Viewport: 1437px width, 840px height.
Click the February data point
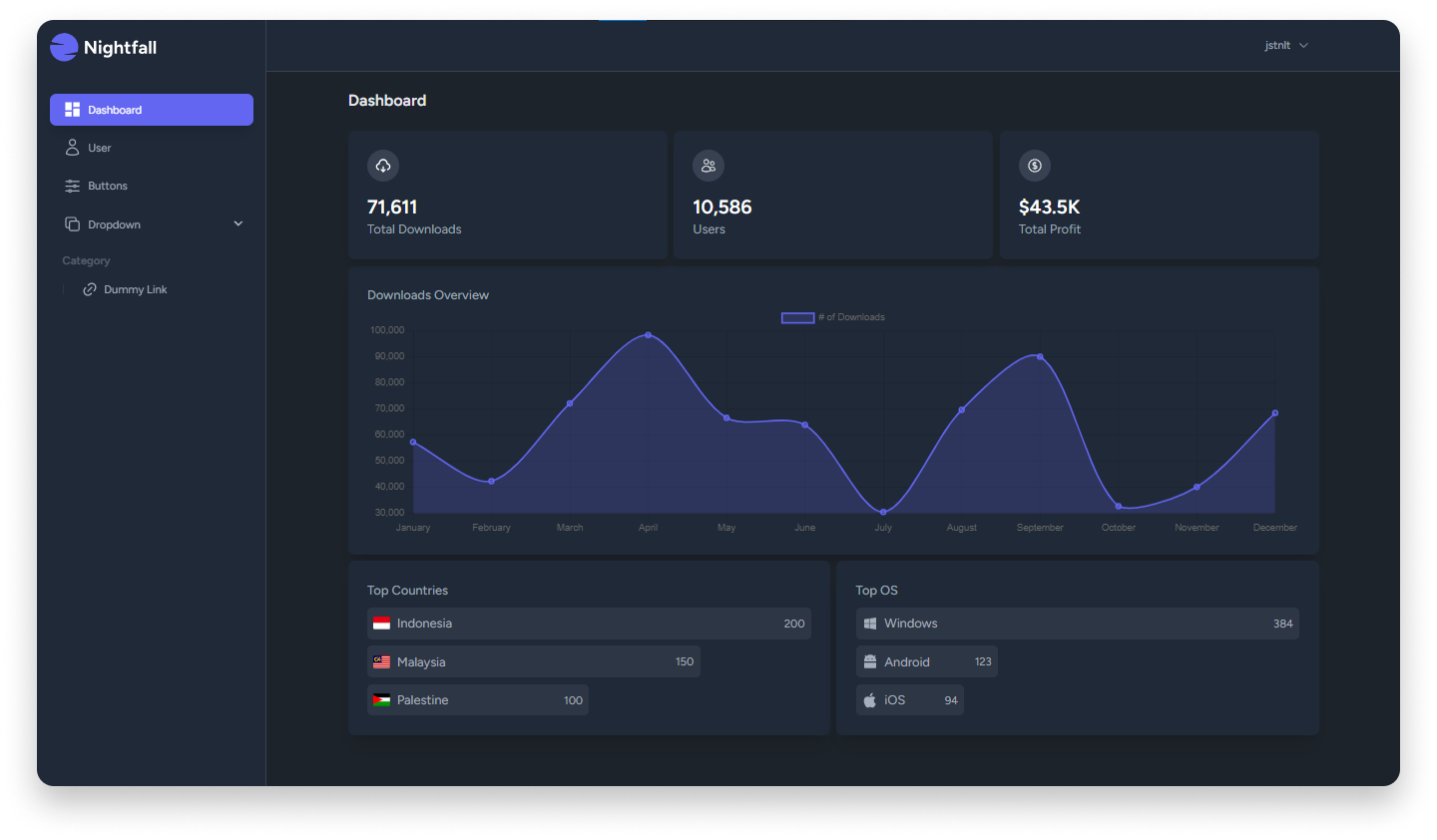[x=492, y=481]
